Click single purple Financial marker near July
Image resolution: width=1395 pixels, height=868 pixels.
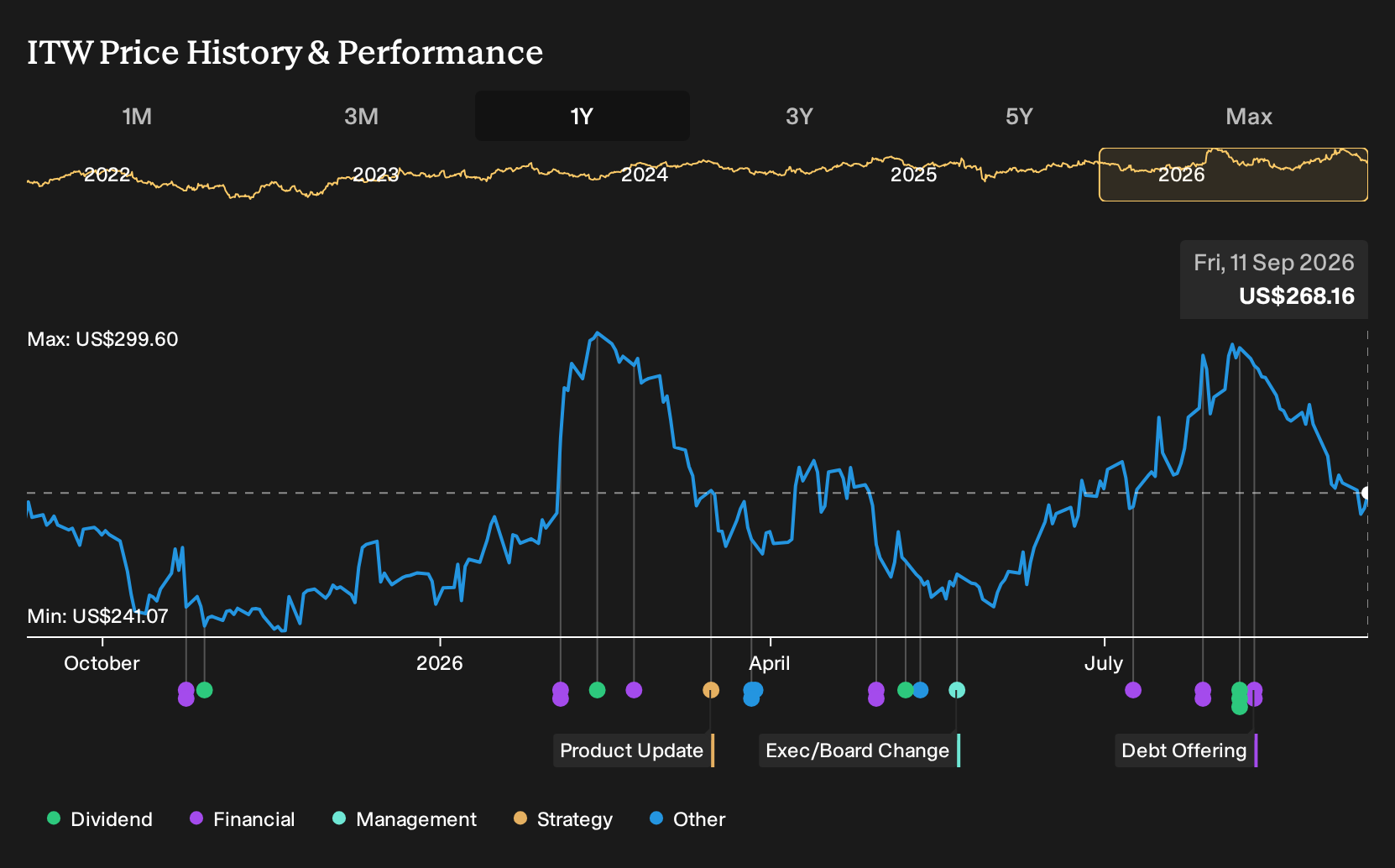[1133, 690]
